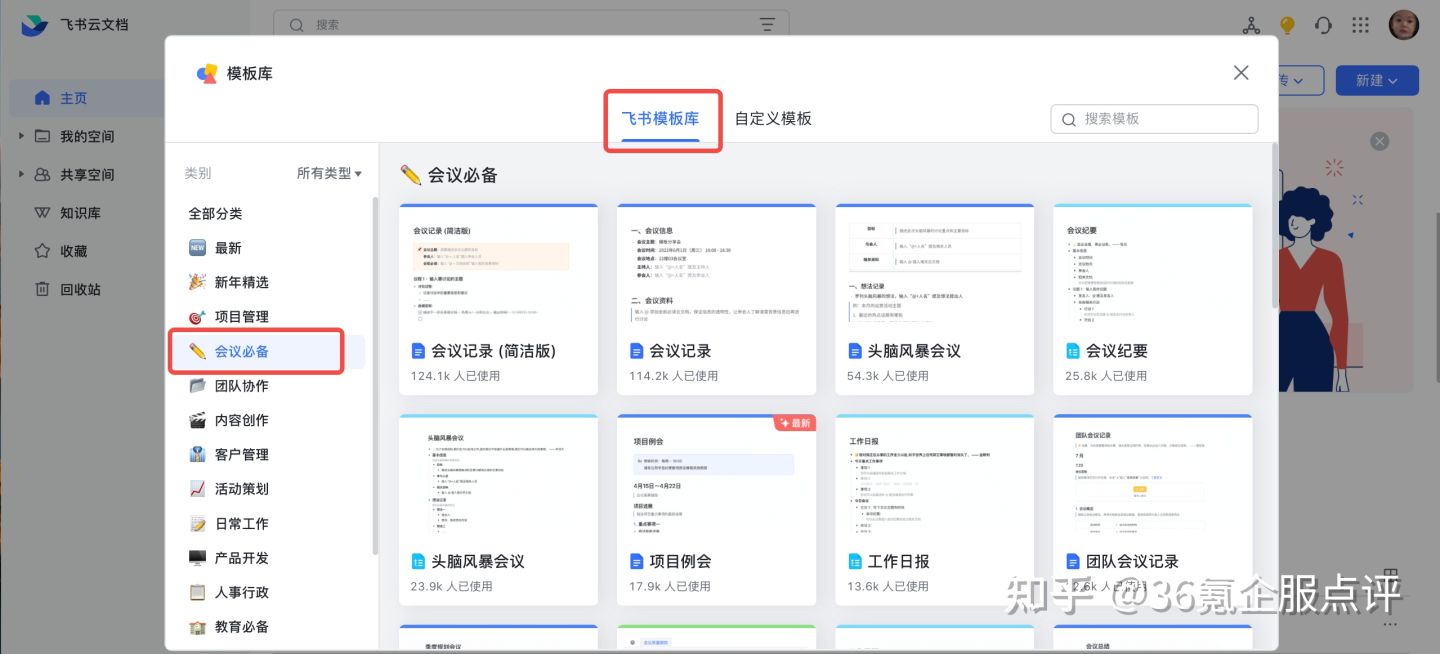Click the 新年精选 party popper icon
The width and height of the screenshot is (1440, 654).
coord(197,282)
